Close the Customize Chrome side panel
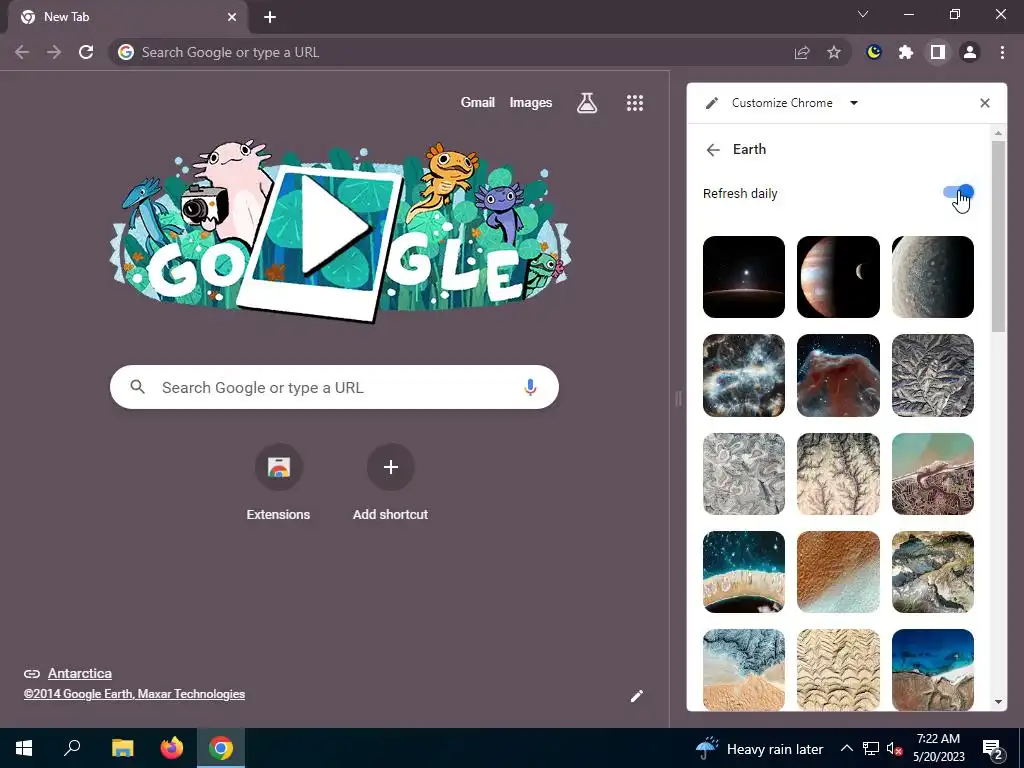This screenshot has width=1024, height=768. point(985,103)
